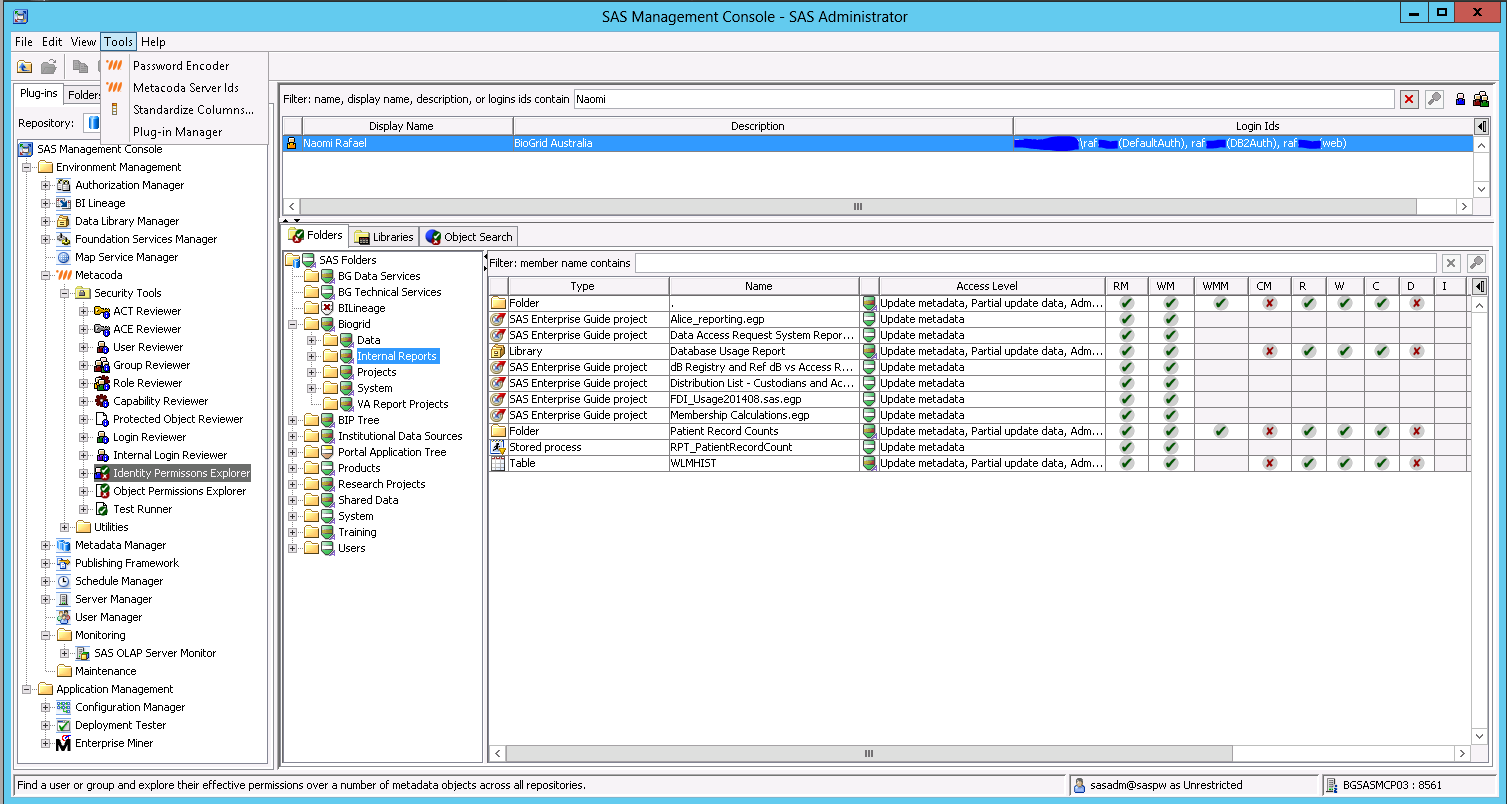
Task: Click the stored process icon for RPT_PatientRecordCount
Action: [498, 447]
